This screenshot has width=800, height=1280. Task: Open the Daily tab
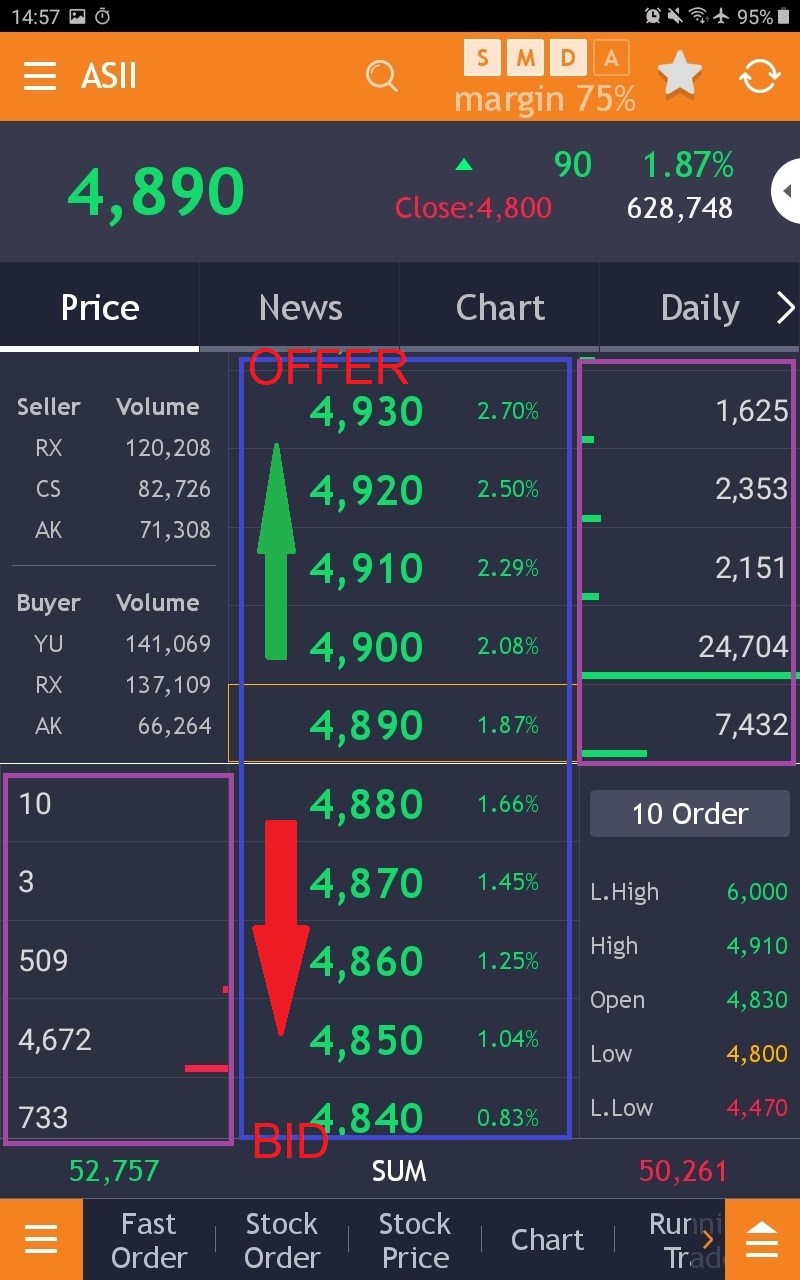pyautogui.click(x=700, y=307)
